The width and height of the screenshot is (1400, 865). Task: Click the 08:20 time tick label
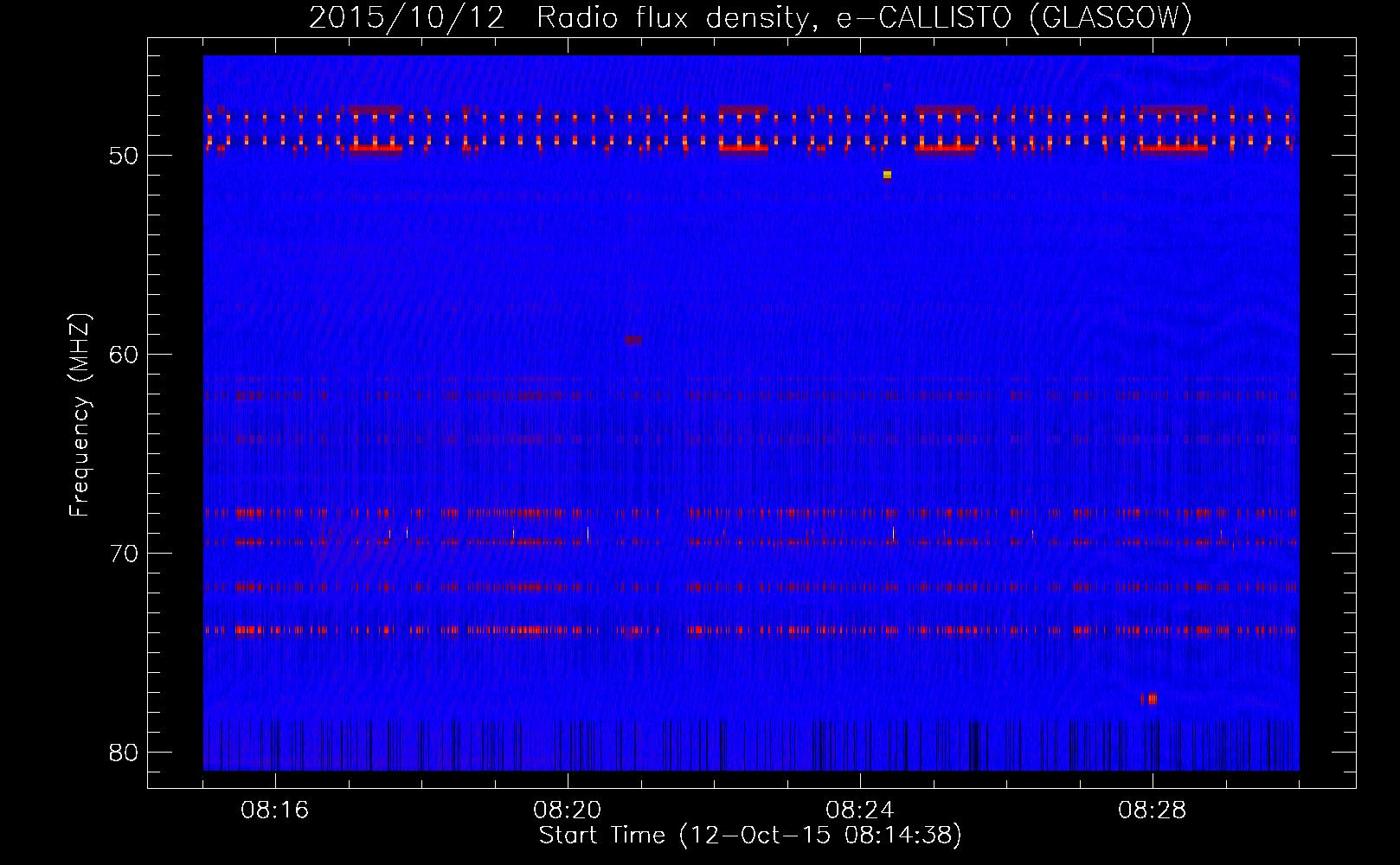[x=568, y=811]
